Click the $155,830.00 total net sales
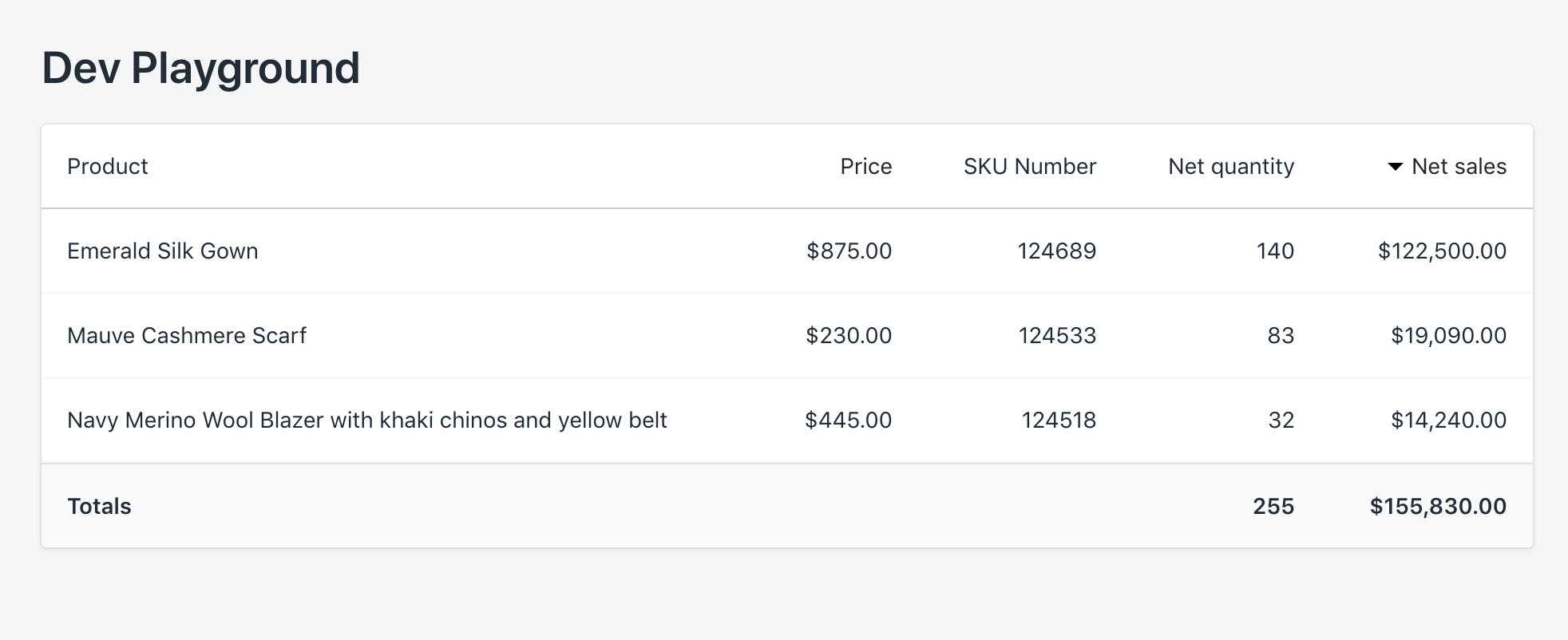Image resolution: width=1568 pixels, height=640 pixels. pyautogui.click(x=1438, y=507)
